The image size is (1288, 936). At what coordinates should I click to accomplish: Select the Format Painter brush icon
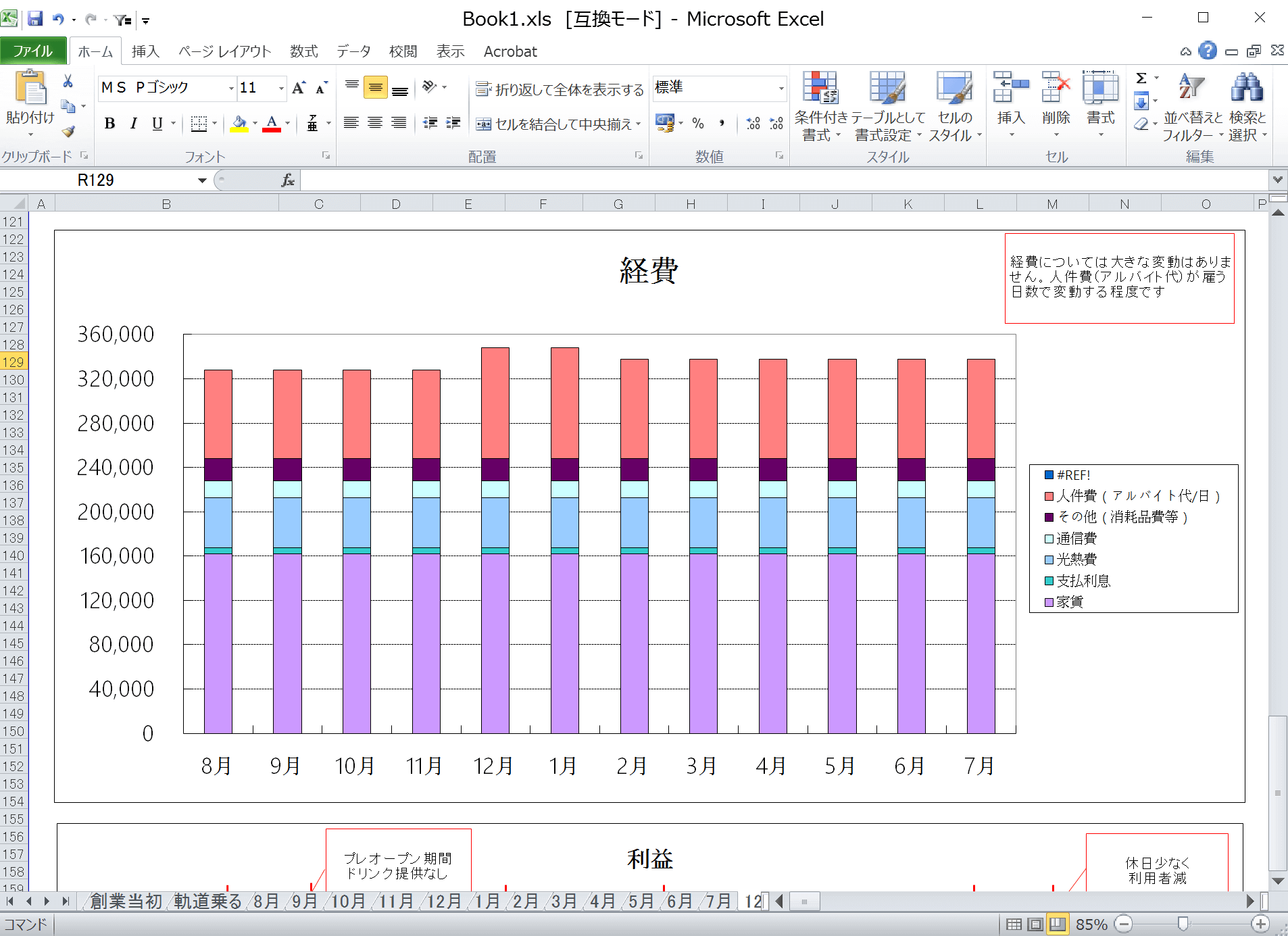(x=68, y=132)
